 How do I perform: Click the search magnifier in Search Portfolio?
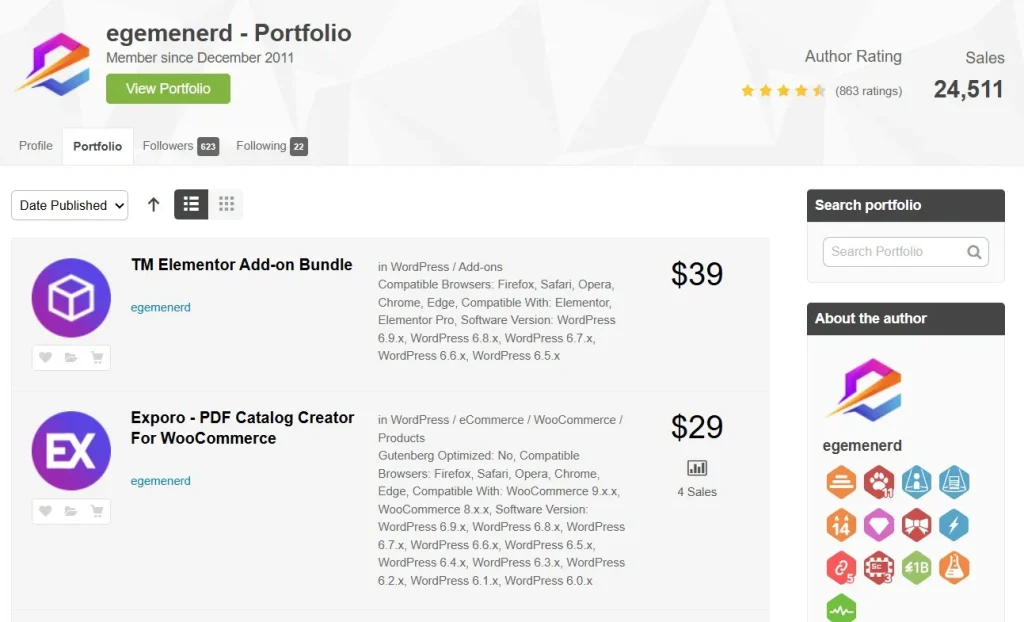tap(974, 252)
